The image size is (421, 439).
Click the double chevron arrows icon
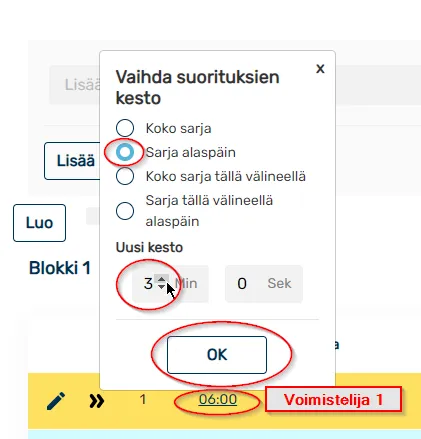click(97, 401)
